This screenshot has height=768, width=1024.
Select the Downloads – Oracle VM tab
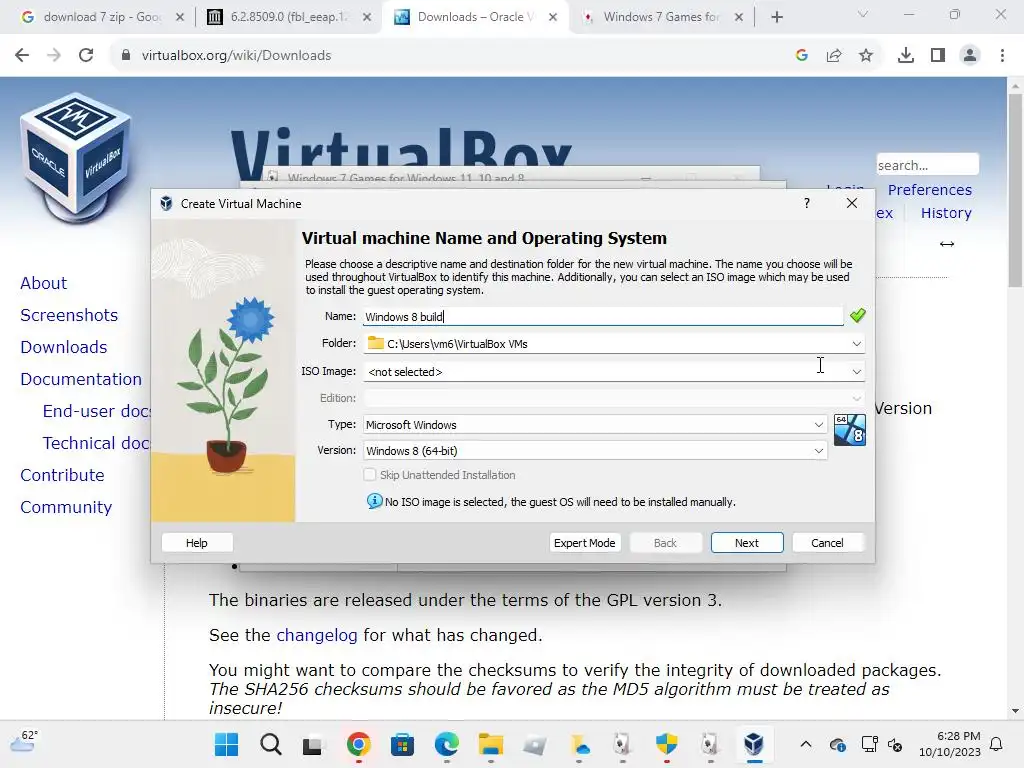click(x=475, y=17)
